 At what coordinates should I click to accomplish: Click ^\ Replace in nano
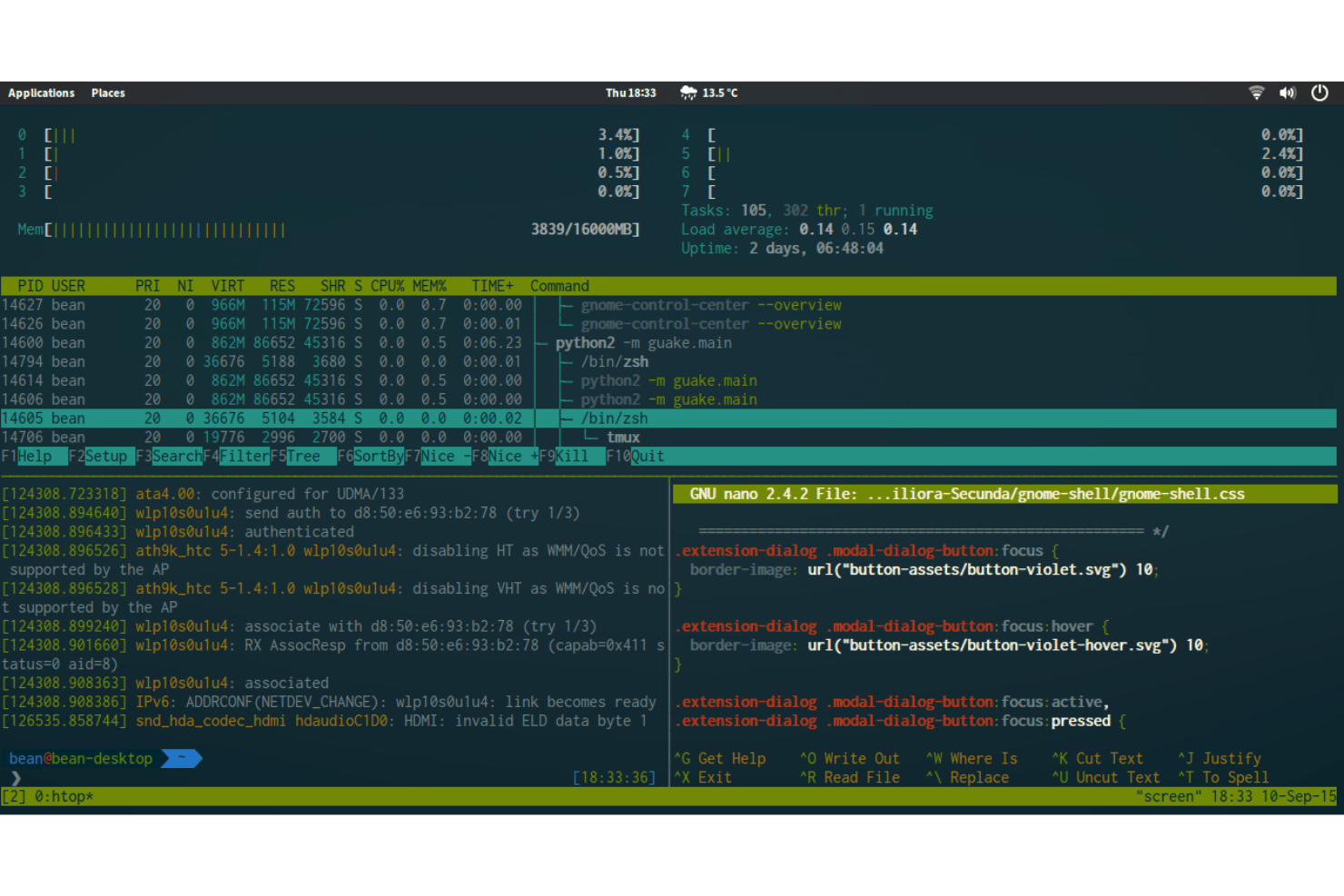tap(967, 778)
